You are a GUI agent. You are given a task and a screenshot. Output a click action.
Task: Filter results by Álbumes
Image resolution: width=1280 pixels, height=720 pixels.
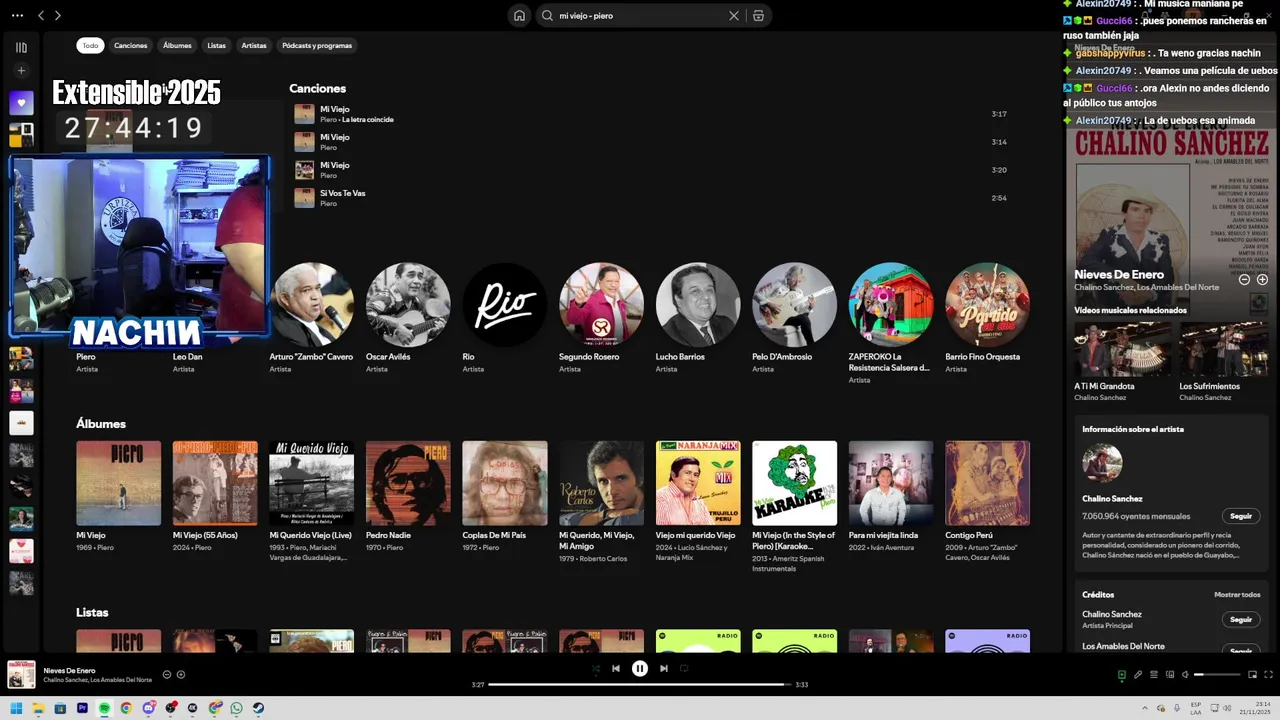177,45
